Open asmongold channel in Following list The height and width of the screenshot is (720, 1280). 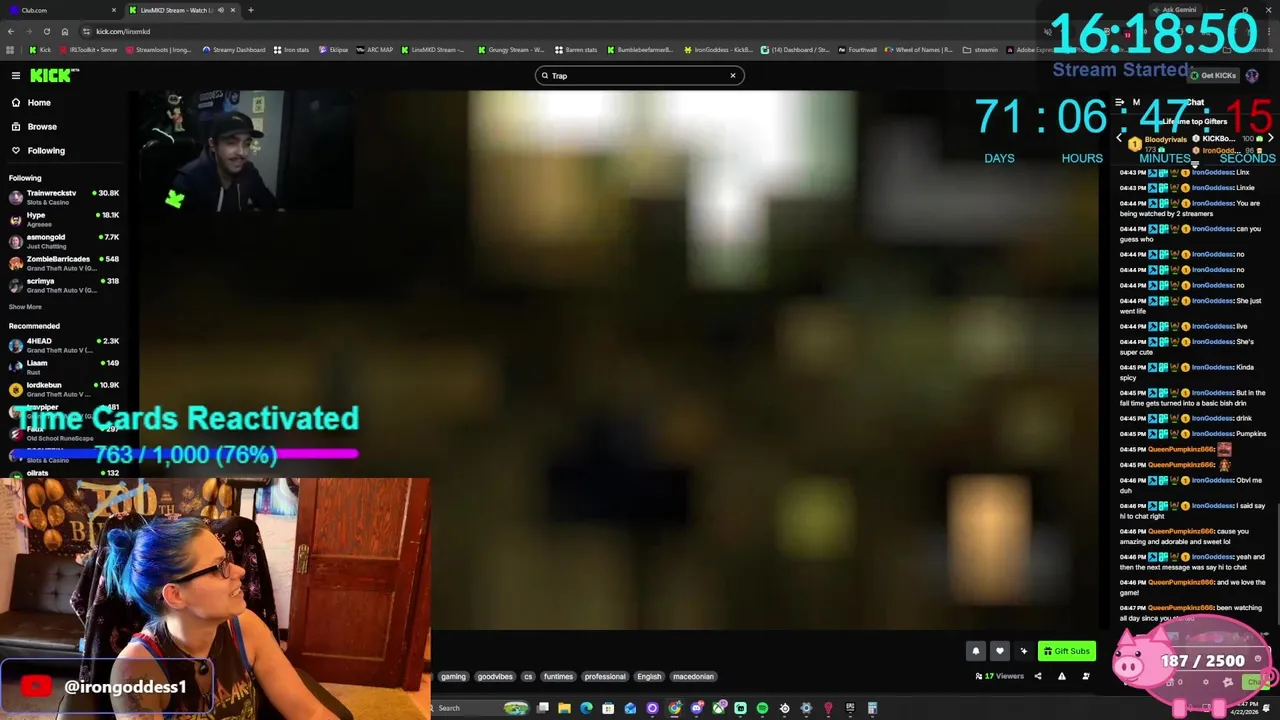coord(64,241)
